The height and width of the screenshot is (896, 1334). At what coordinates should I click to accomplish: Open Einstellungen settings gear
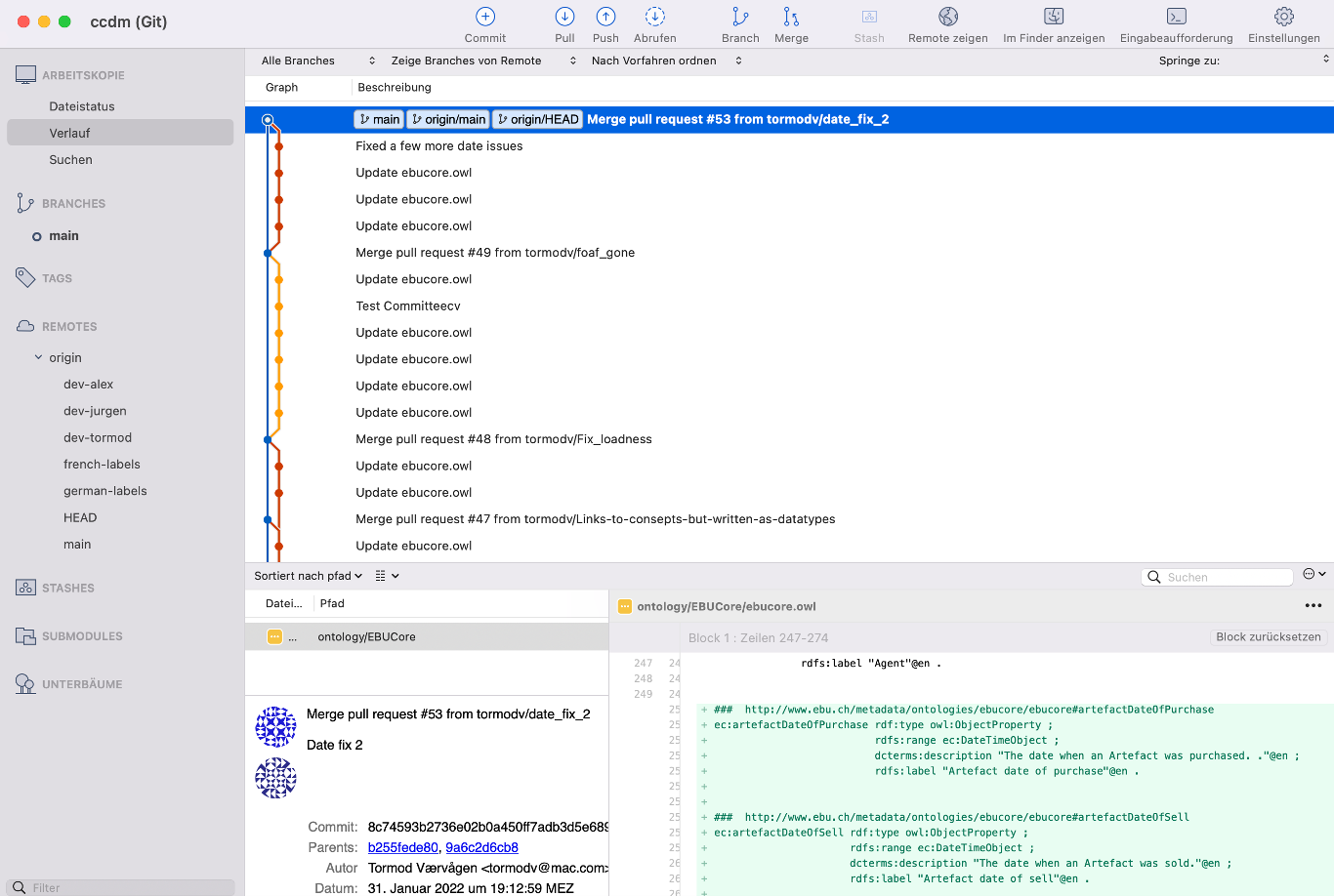tap(1284, 17)
